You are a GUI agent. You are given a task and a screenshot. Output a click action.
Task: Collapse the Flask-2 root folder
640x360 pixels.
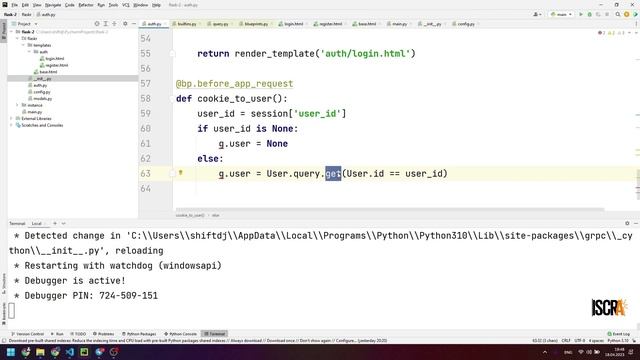coord(11,32)
